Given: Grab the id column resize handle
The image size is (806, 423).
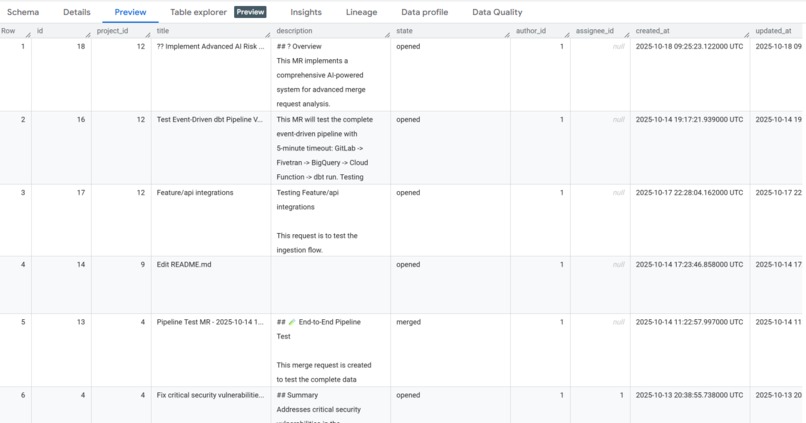Looking at the screenshot, I should click(x=88, y=35).
